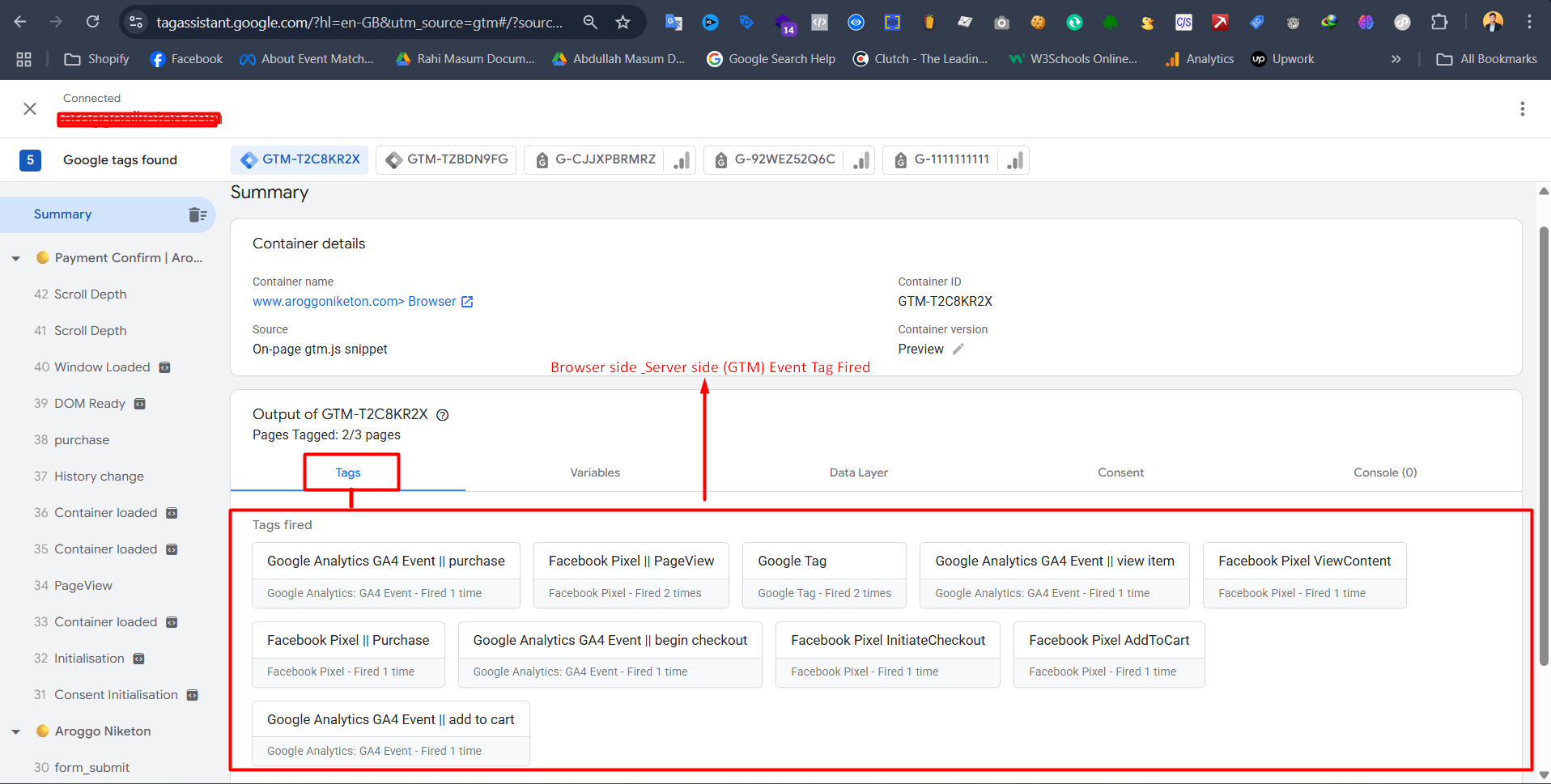Open the three-dot menu in Tag Assistant header
Image resolution: width=1551 pixels, height=784 pixels.
click(1522, 109)
